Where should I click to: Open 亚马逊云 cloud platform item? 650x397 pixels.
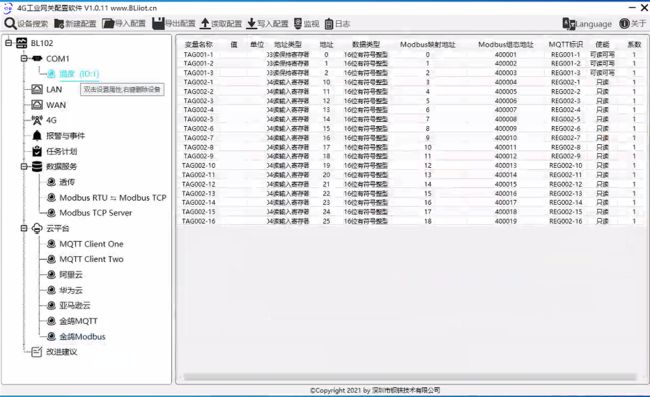[75, 305]
